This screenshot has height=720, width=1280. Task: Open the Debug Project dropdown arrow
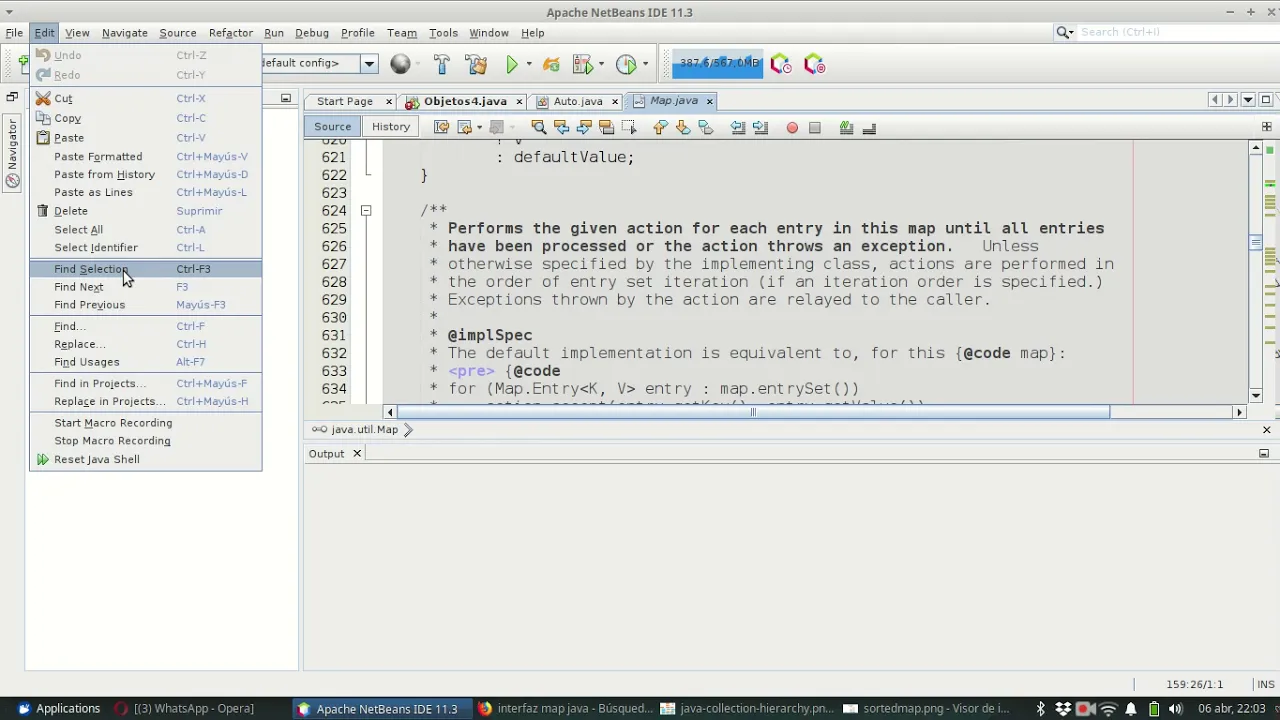tap(601, 64)
